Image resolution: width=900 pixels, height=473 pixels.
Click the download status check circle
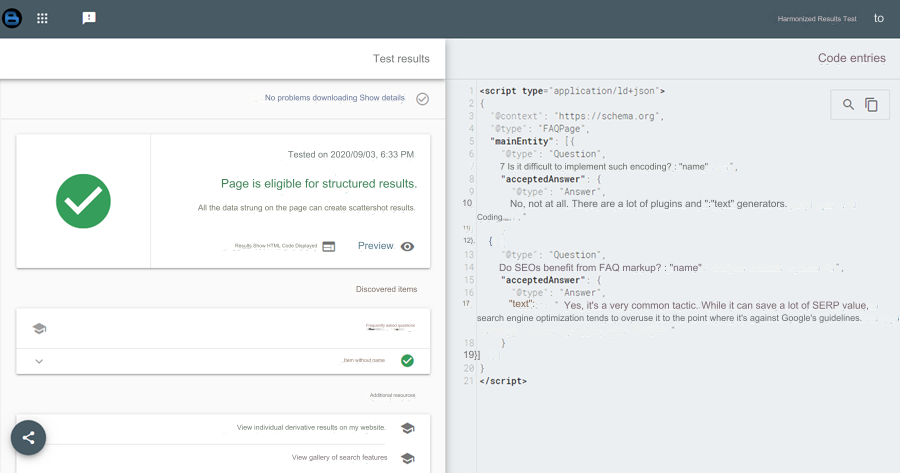422,98
